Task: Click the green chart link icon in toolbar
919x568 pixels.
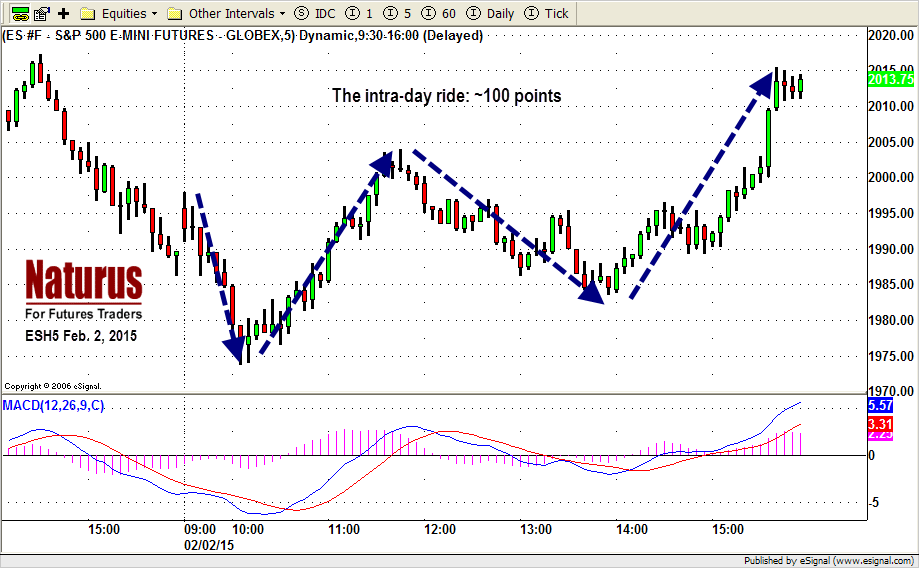Action: (x=19, y=14)
